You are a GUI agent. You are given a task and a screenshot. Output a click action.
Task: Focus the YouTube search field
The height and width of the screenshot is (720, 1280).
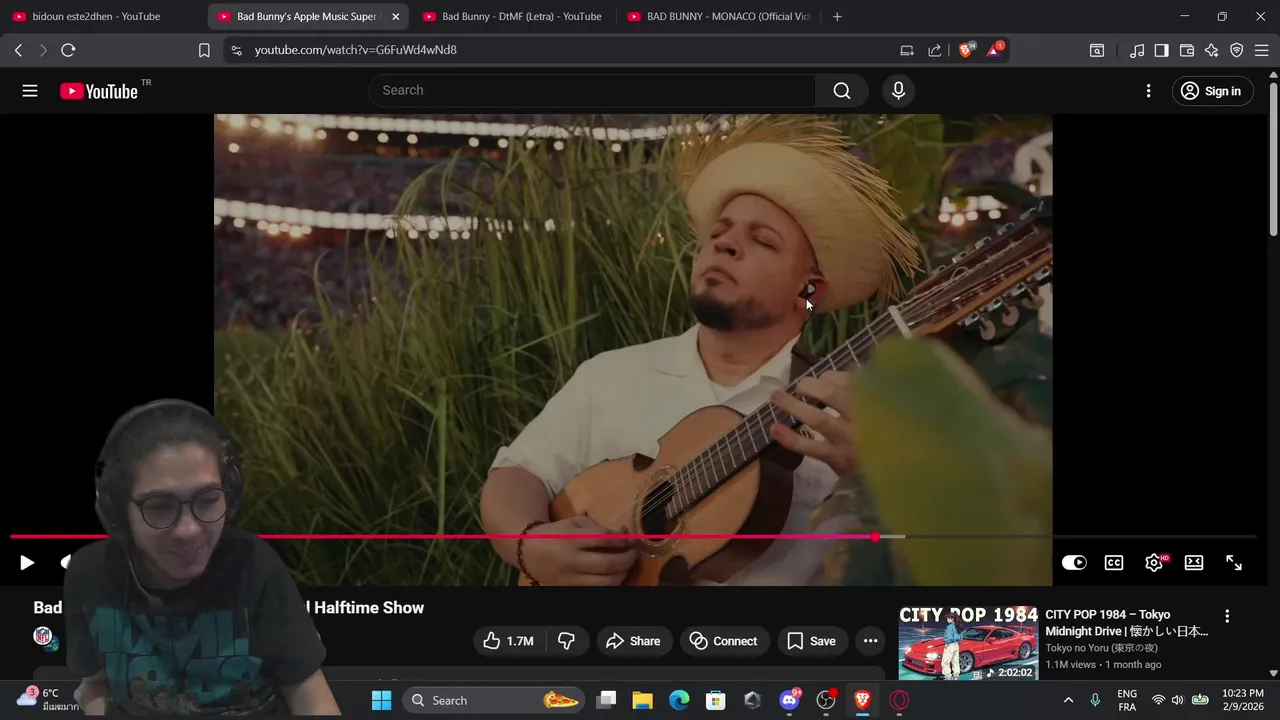pos(592,91)
